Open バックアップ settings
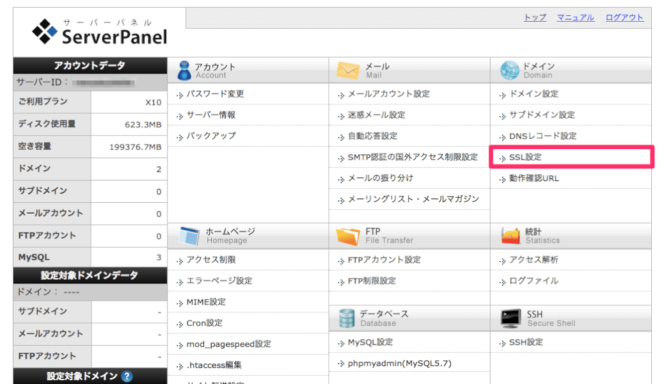The width and height of the screenshot is (664, 384). click(x=211, y=136)
